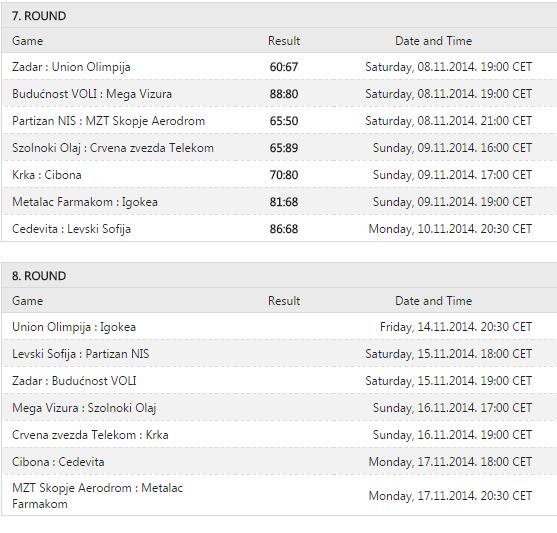Viewport: 557px width, 533px height.
Task: Open the Cibona : Cedevita fixture
Action: (x=58, y=462)
